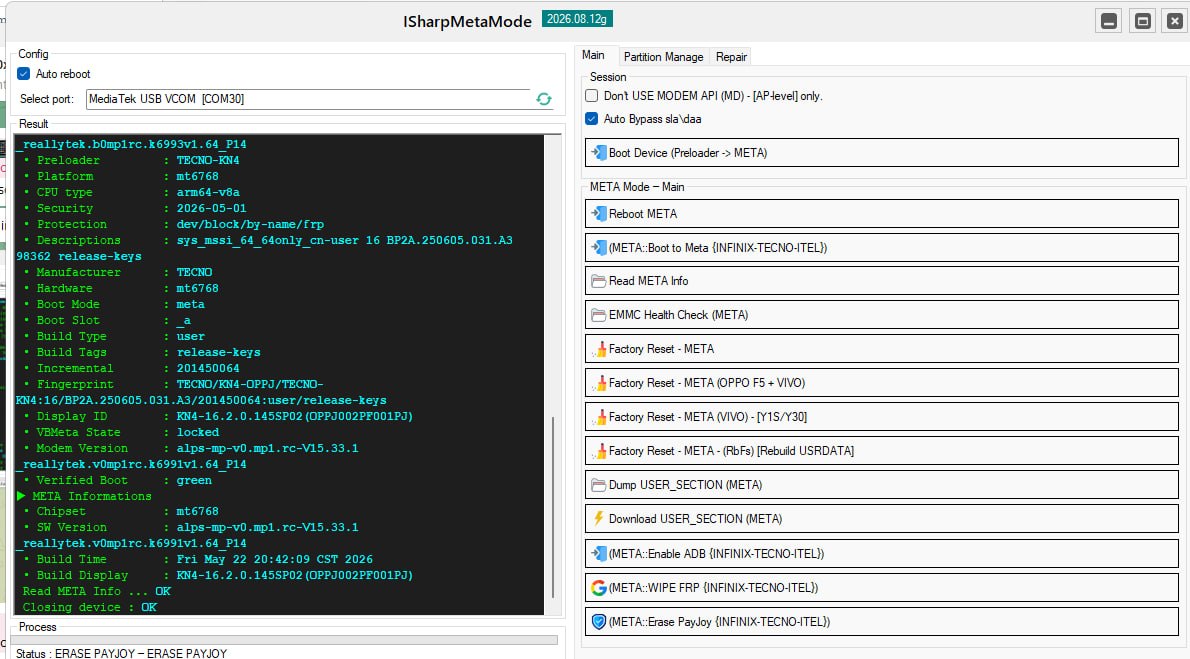The width and height of the screenshot is (1190, 659).
Task: Click Google icon on META::WIPE FRP
Action: click(598, 588)
